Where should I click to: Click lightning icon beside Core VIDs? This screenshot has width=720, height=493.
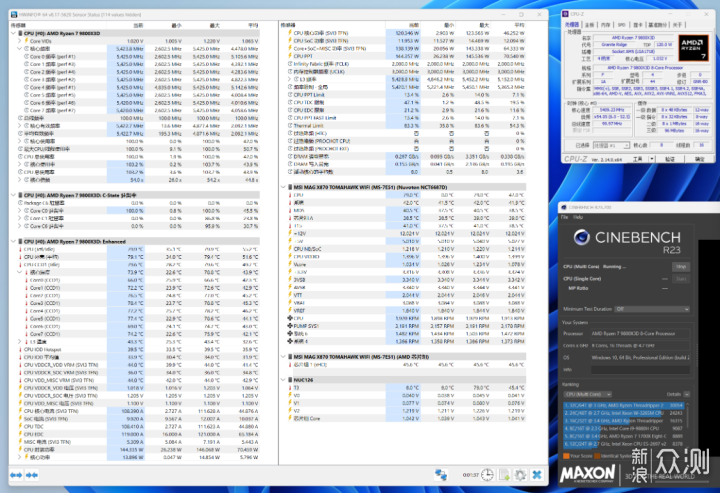(26, 41)
